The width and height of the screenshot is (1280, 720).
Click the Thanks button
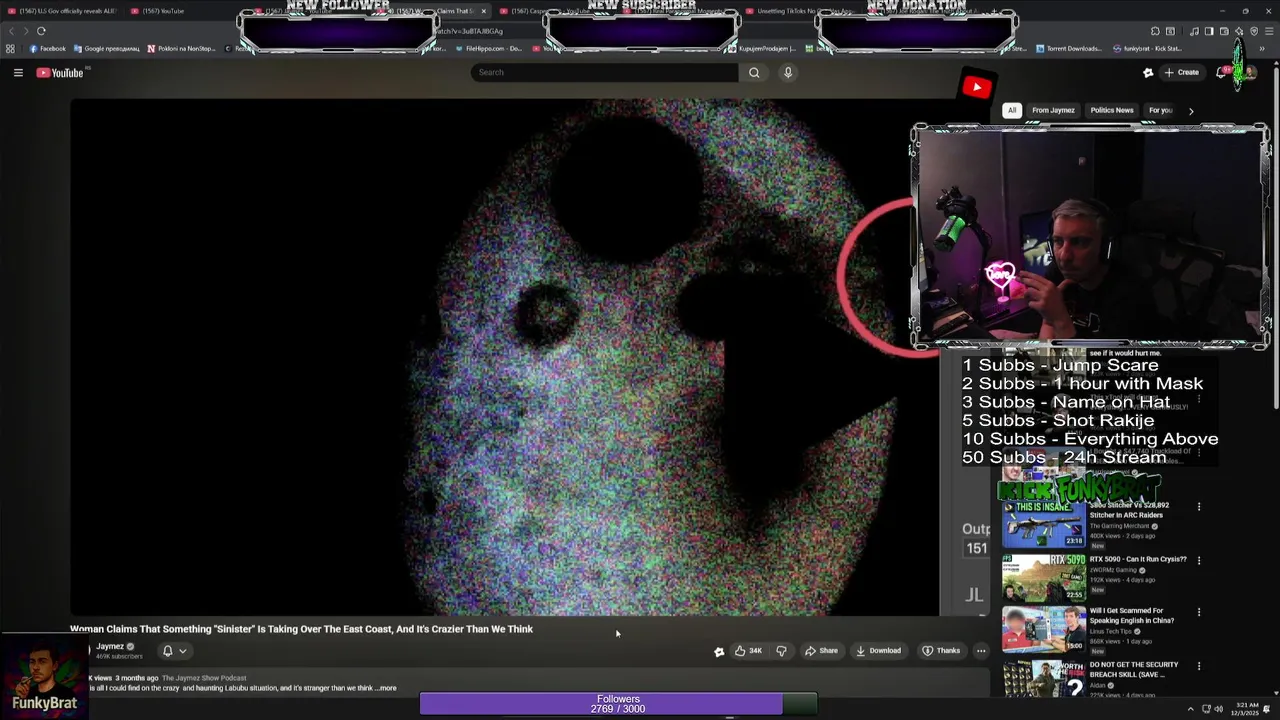click(x=940, y=651)
